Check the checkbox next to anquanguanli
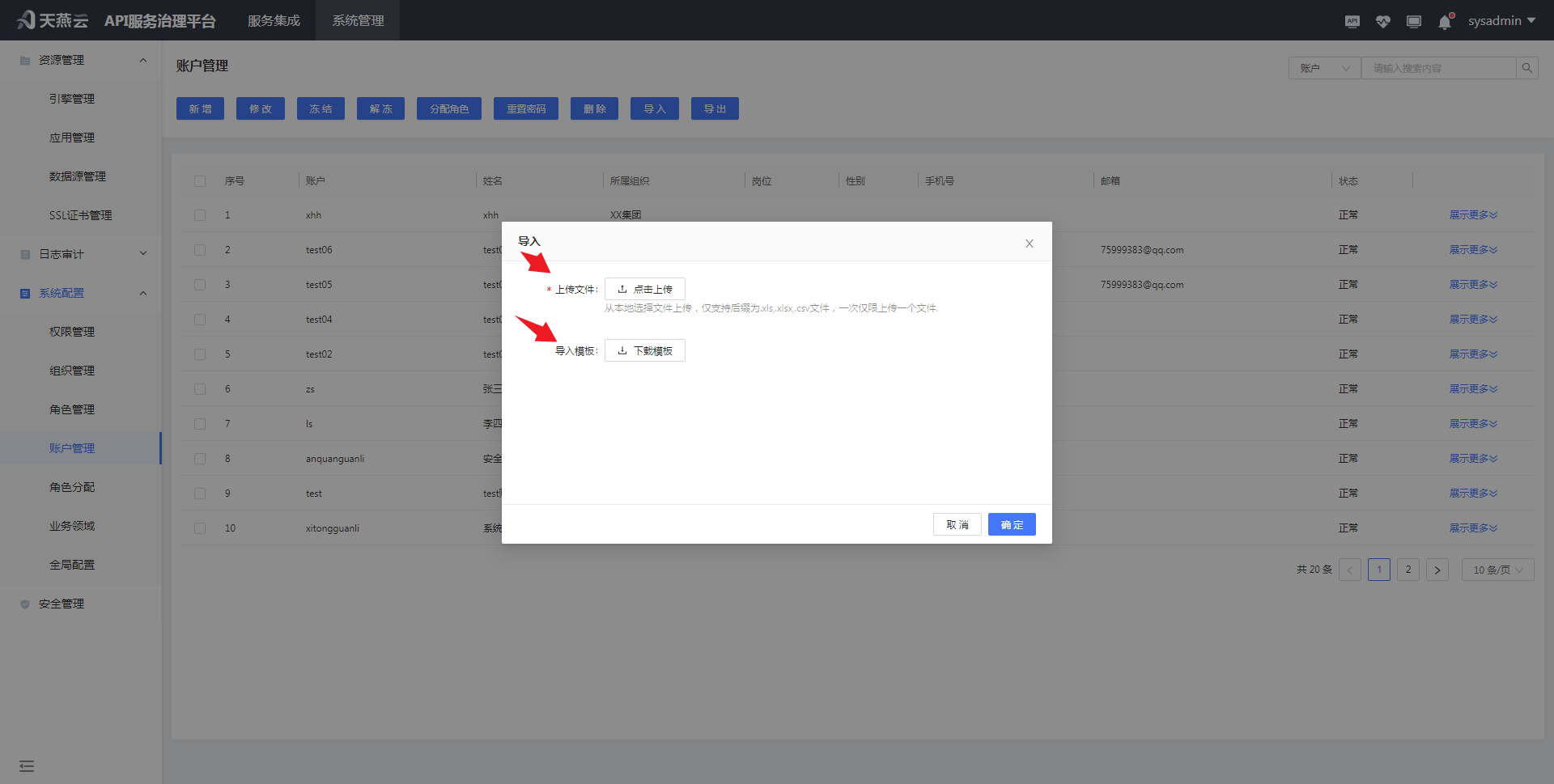This screenshot has width=1554, height=784. (199, 458)
